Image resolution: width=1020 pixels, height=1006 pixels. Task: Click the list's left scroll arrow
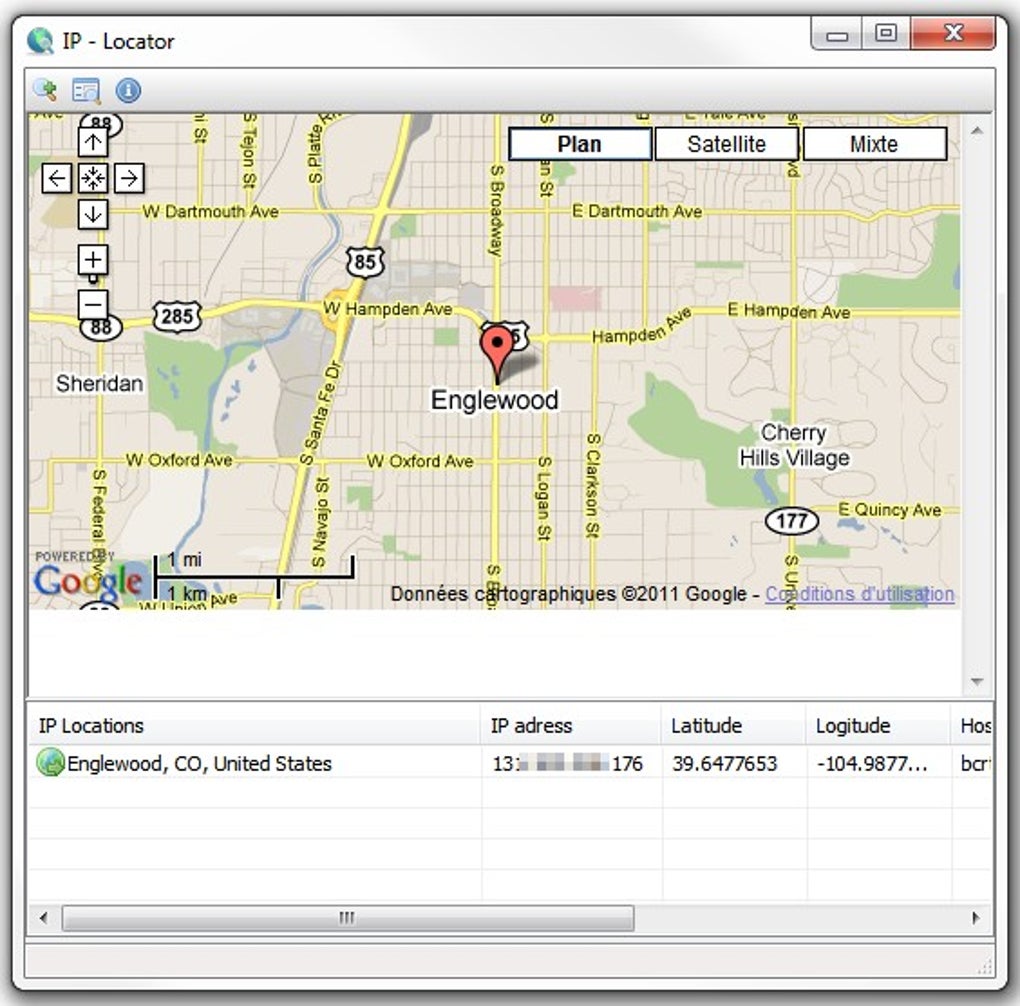click(44, 918)
